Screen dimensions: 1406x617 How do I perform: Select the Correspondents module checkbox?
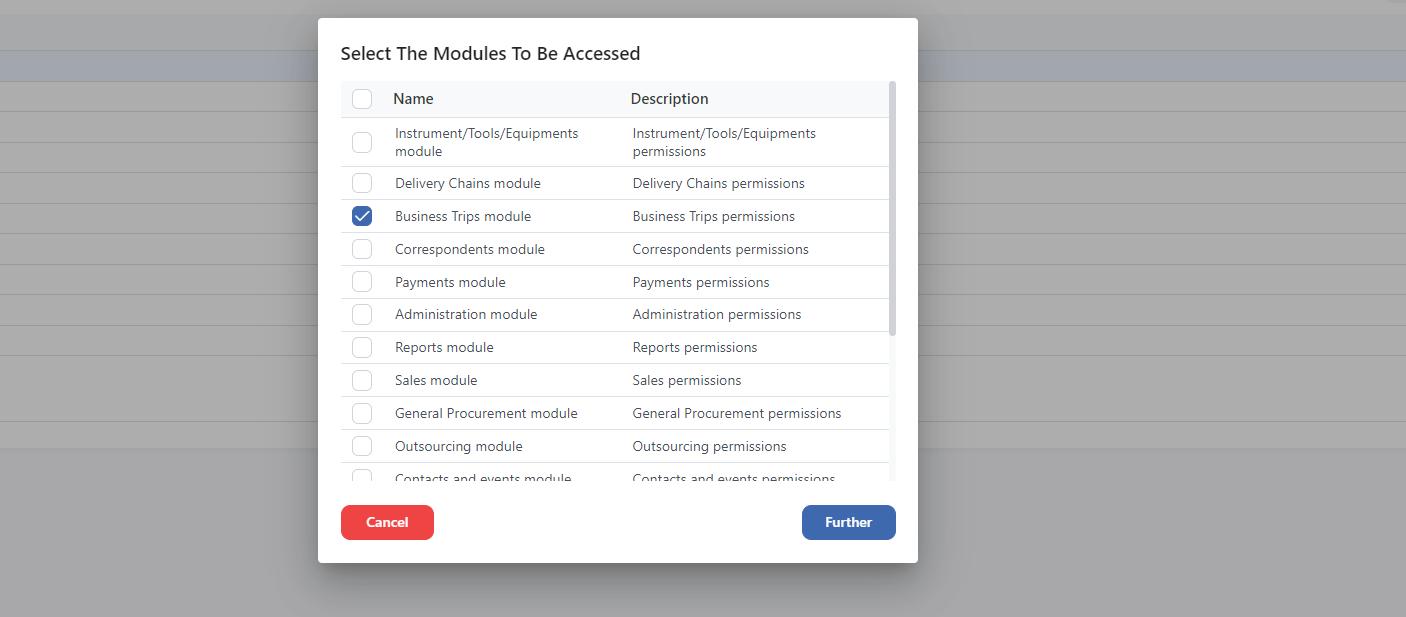click(x=362, y=249)
